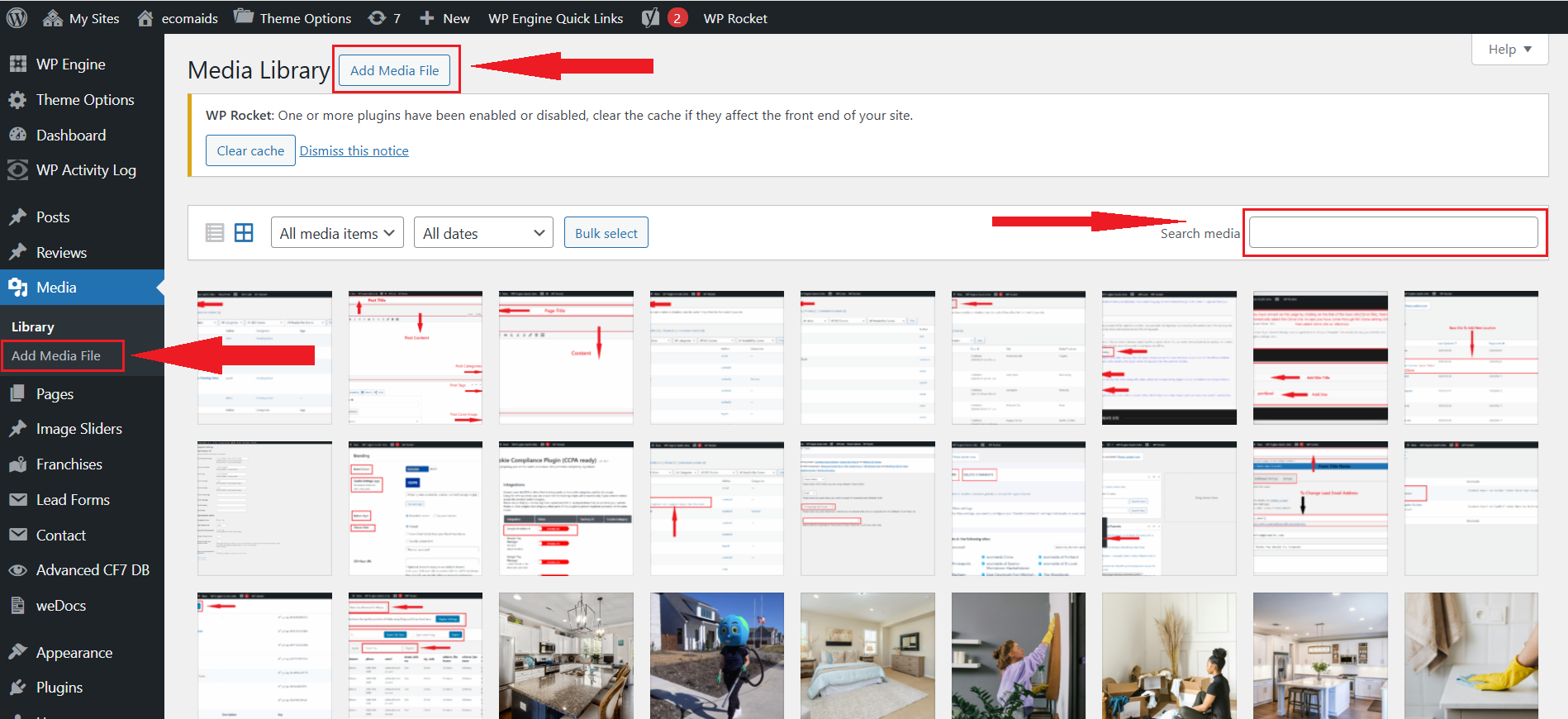Expand the Help panel
This screenshot has height=719, width=1568.
[1509, 49]
